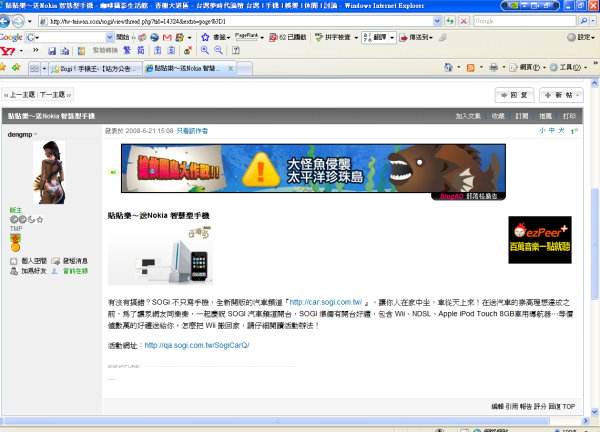The width and height of the screenshot is (600, 432).
Task: Open the recent pages dropdown beside Forward
Action: coord(29,21)
